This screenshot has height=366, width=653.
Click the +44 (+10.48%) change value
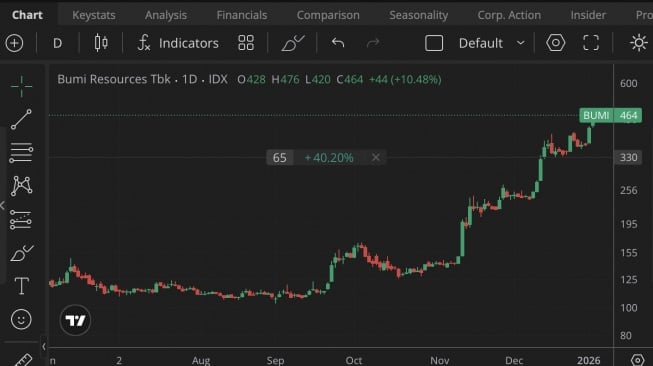[x=405, y=80]
